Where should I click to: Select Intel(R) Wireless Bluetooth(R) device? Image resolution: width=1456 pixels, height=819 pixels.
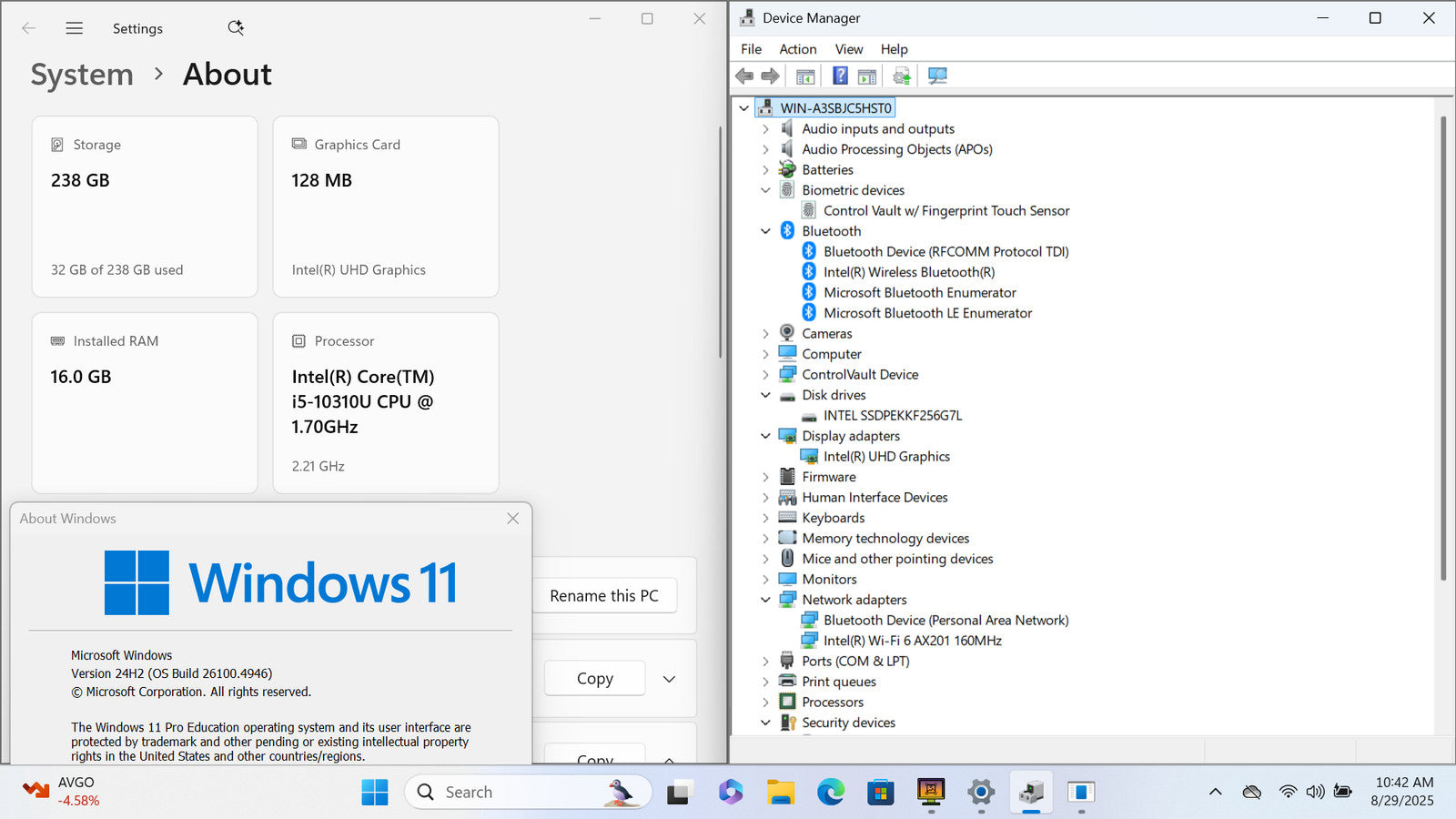pyautogui.click(x=909, y=272)
